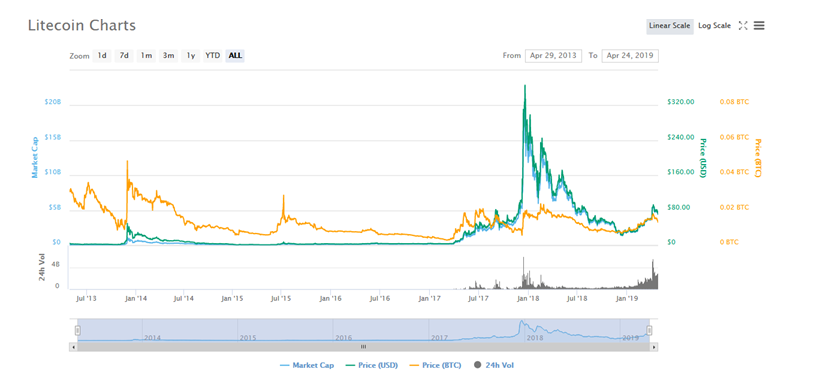Edit the From date field
The image size is (825, 380).
pyautogui.click(x=554, y=55)
